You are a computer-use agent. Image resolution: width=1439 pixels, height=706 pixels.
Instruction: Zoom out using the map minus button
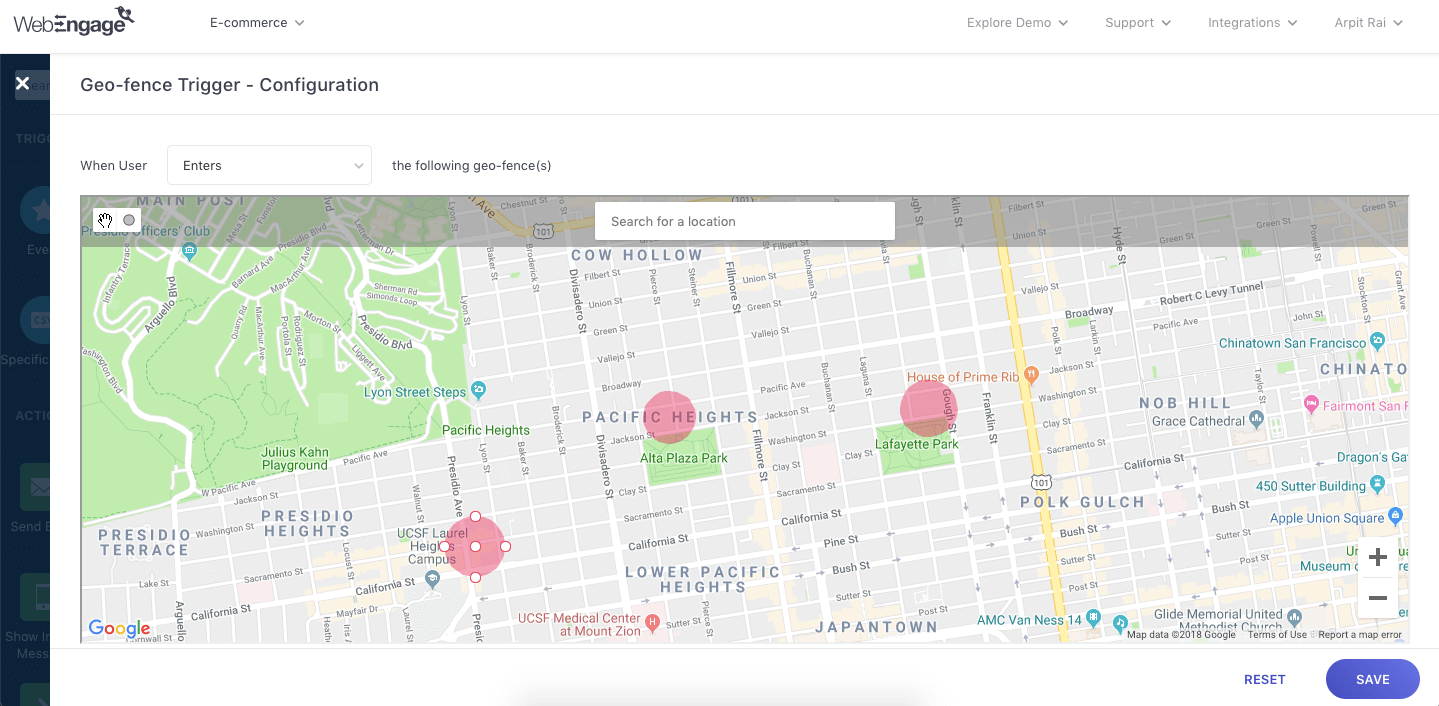point(1377,598)
